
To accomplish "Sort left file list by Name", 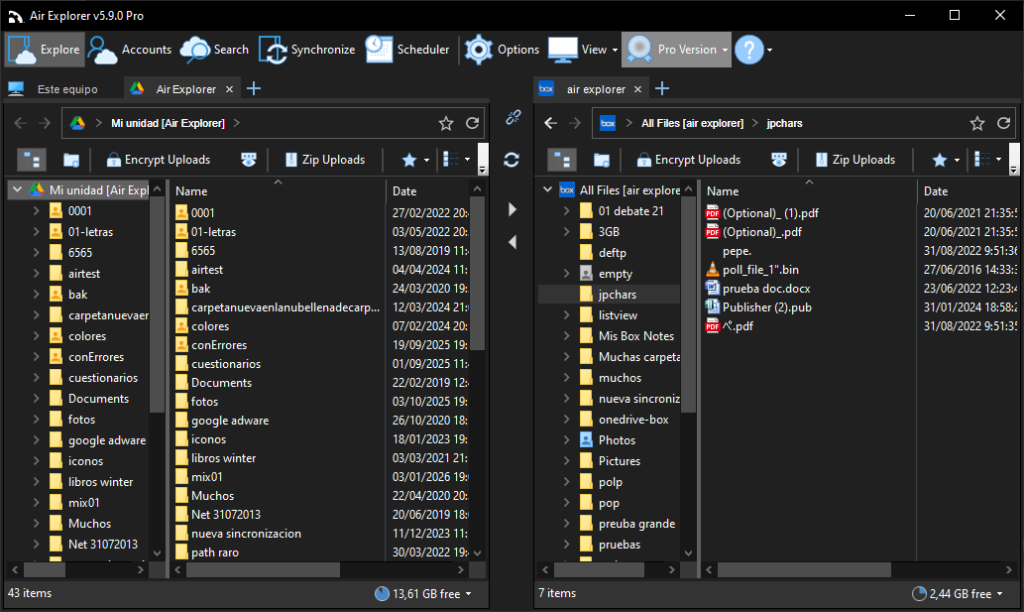I will [278, 191].
